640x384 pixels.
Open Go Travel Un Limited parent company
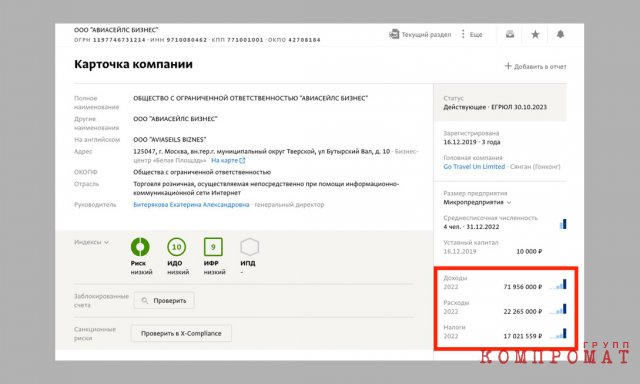[x=474, y=166]
